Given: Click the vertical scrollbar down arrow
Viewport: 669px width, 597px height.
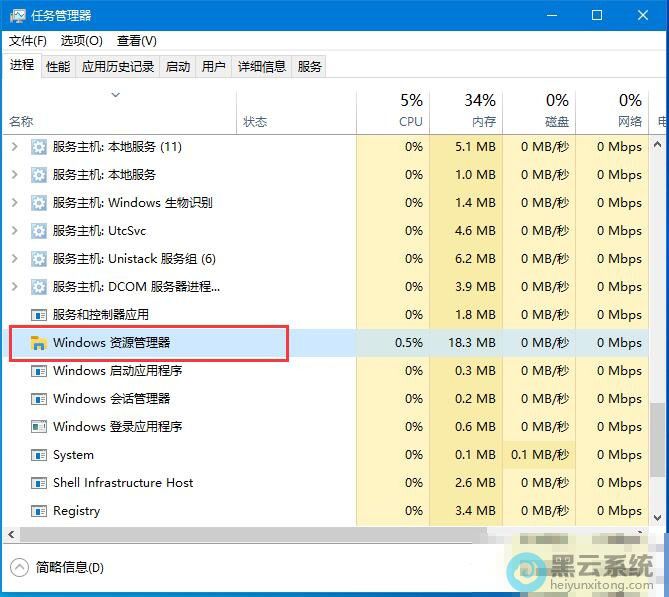Looking at the screenshot, I should click(657, 518).
